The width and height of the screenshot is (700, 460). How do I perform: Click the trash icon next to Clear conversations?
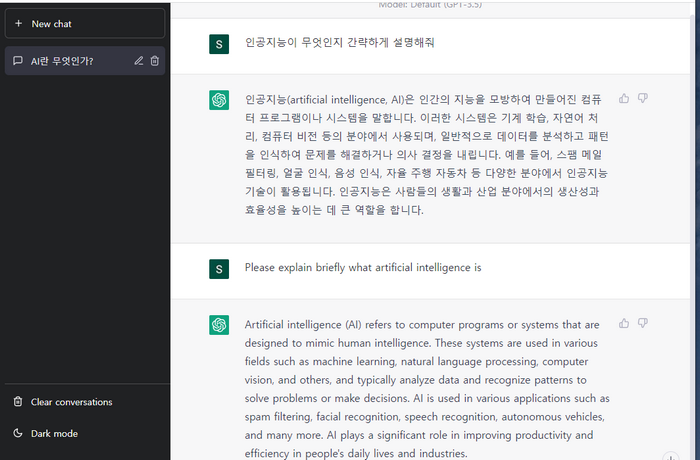coord(18,401)
